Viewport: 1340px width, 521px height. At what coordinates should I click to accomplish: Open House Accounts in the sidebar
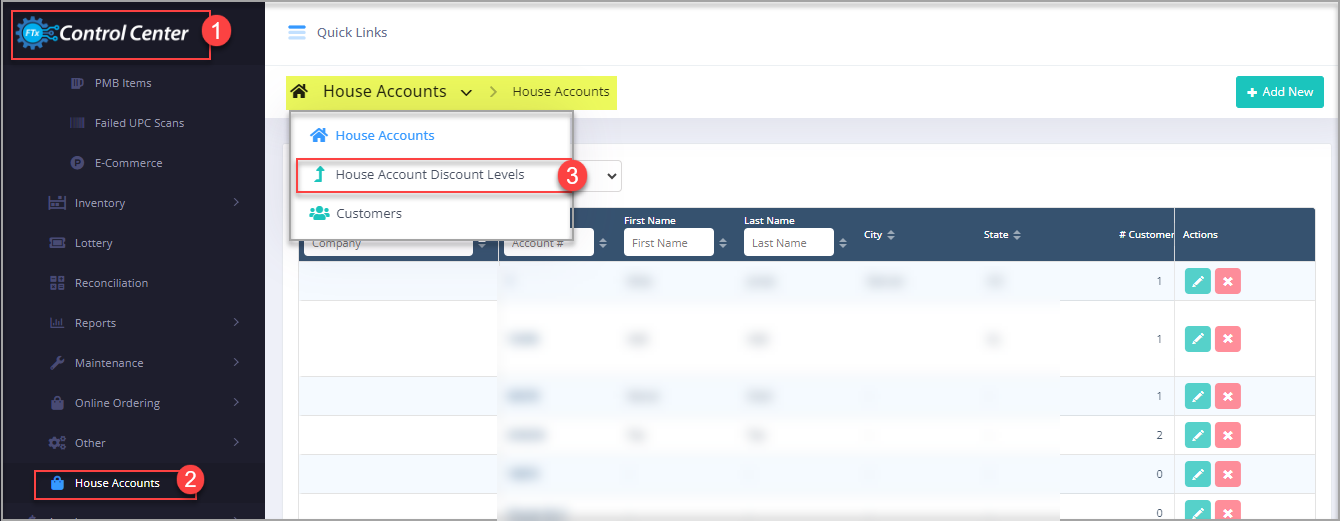116,483
